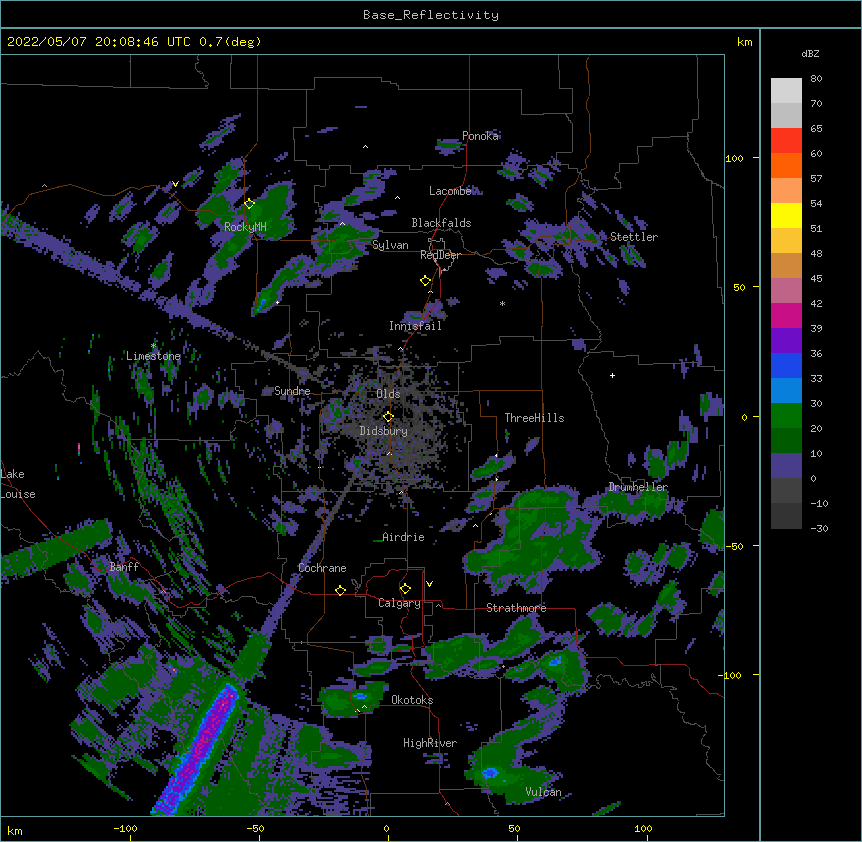
Task: Select the magenta 42-39 dBZ legend swatch
Action: coord(786,315)
